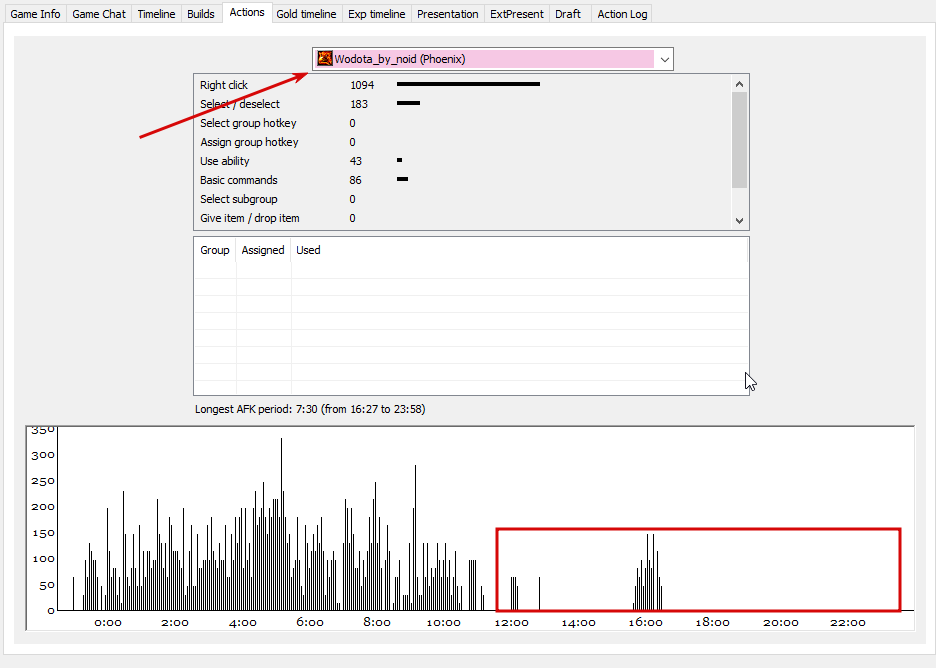Viewport: 936px width, 668px height.
Task: Switch to the Game Chat tab
Action: click(x=98, y=14)
